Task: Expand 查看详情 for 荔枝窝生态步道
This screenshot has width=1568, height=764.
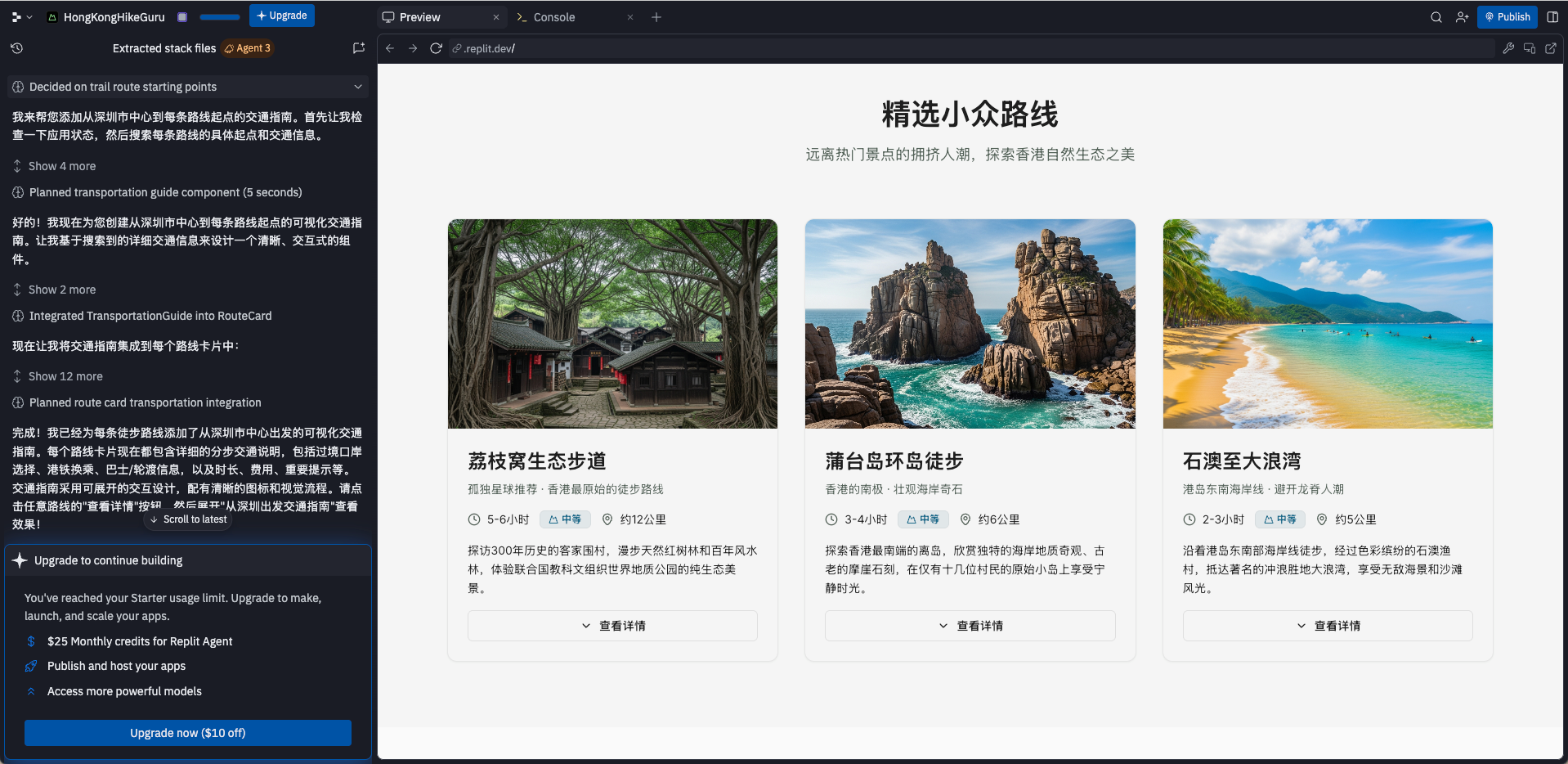Action: click(612, 626)
